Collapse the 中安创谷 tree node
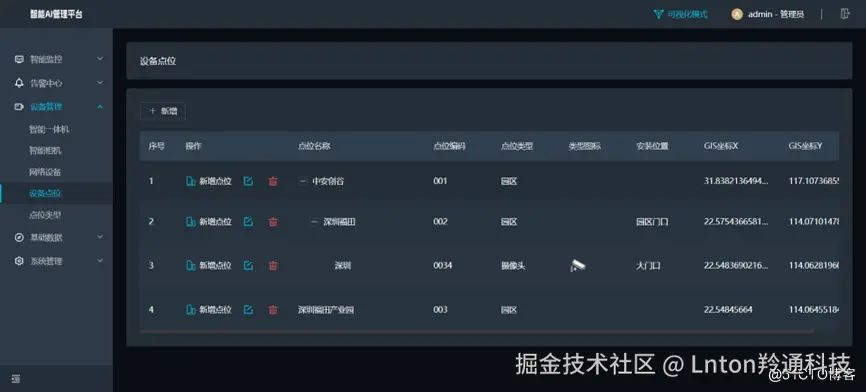Screen dimensions: 866x392 tap(303, 181)
